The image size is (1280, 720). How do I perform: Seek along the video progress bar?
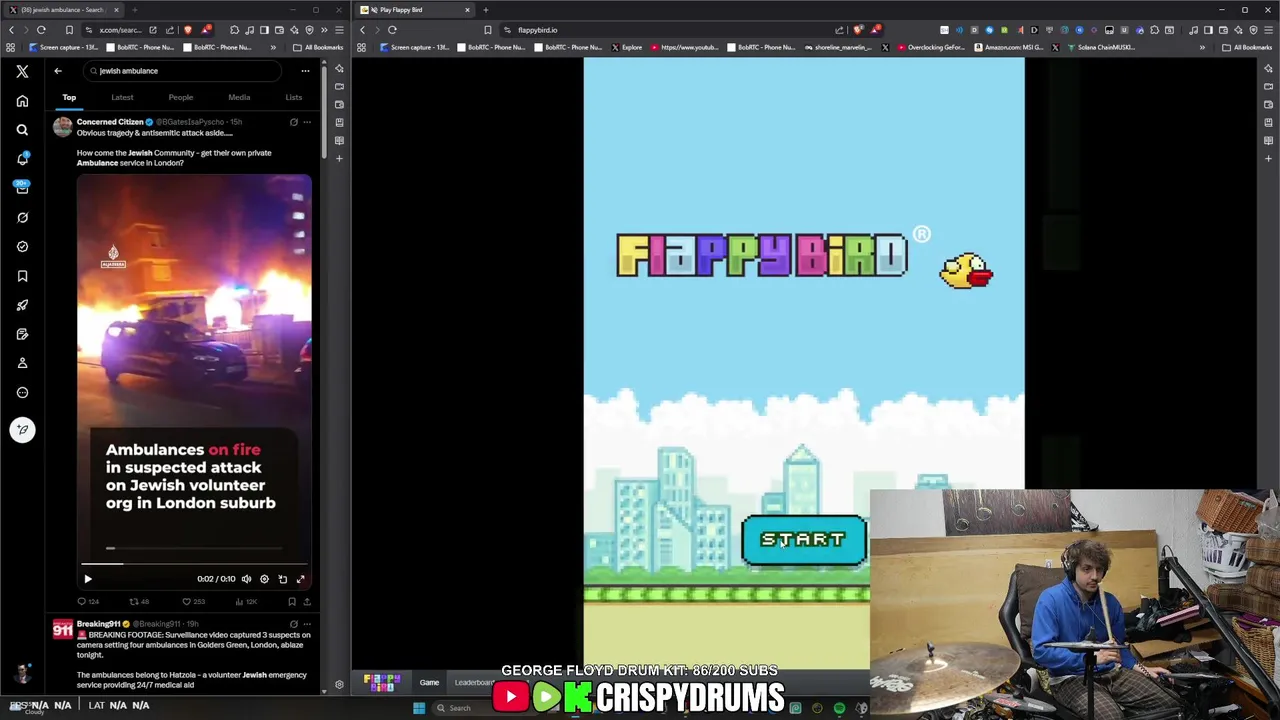click(x=194, y=564)
